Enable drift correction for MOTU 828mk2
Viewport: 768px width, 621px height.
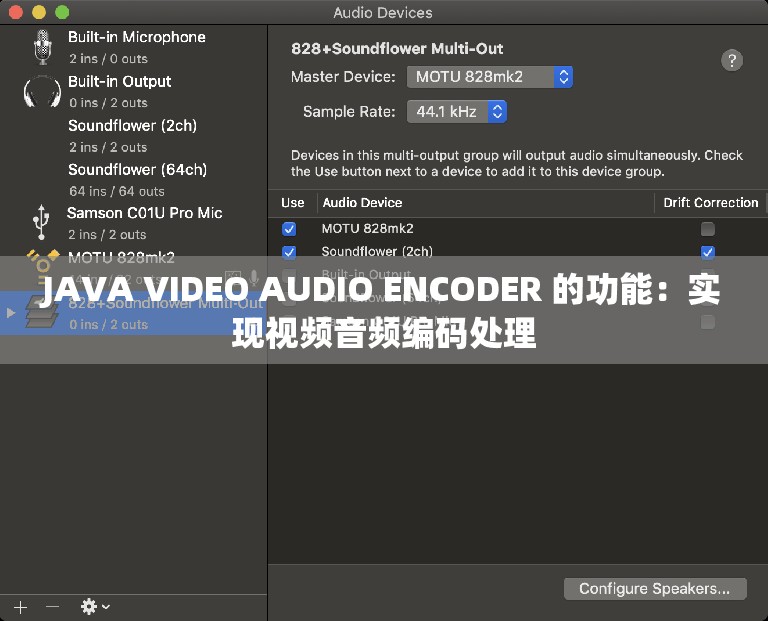pyautogui.click(x=707, y=229)
